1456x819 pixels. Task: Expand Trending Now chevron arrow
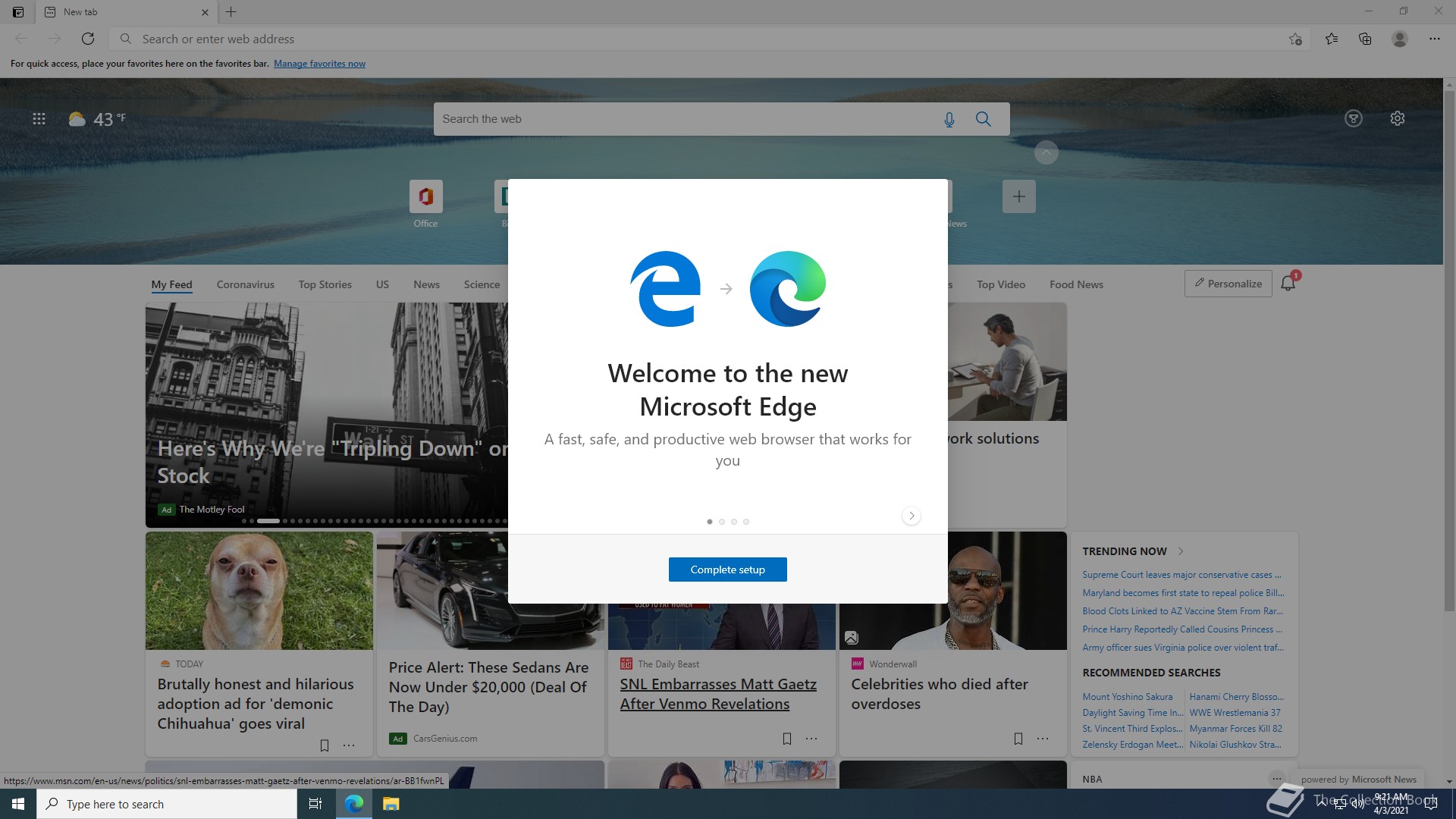tap(1181, 551)
